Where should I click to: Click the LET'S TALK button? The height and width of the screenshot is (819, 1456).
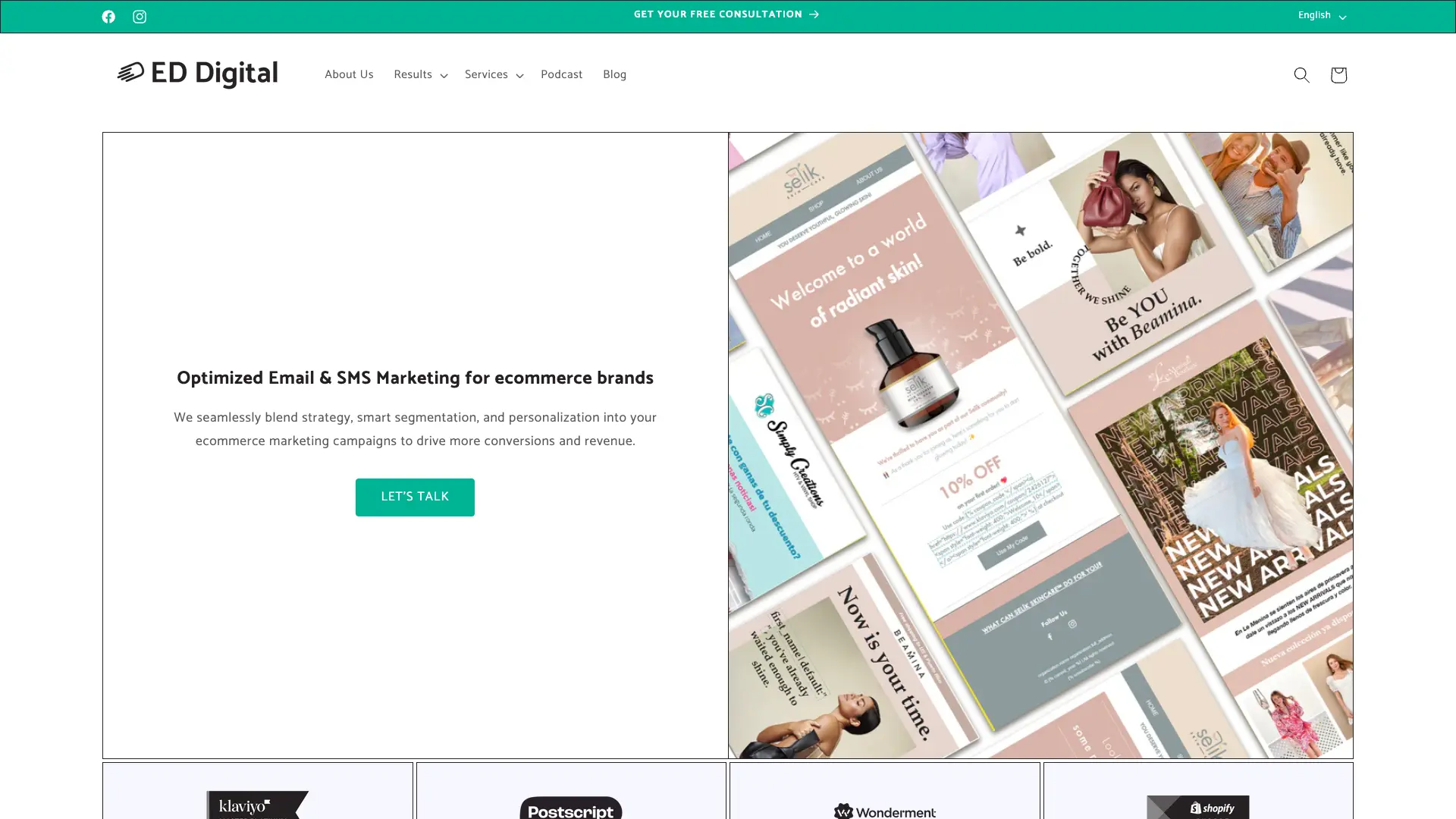click(x=415, y=497)
